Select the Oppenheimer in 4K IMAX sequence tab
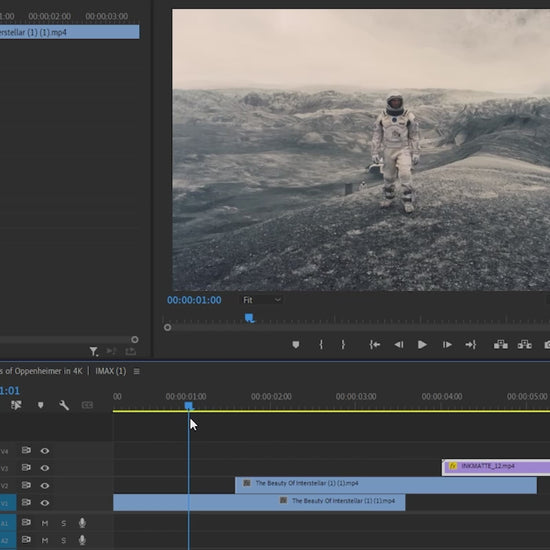This screenshot has width=550, height=550. (x=62, y=371)
